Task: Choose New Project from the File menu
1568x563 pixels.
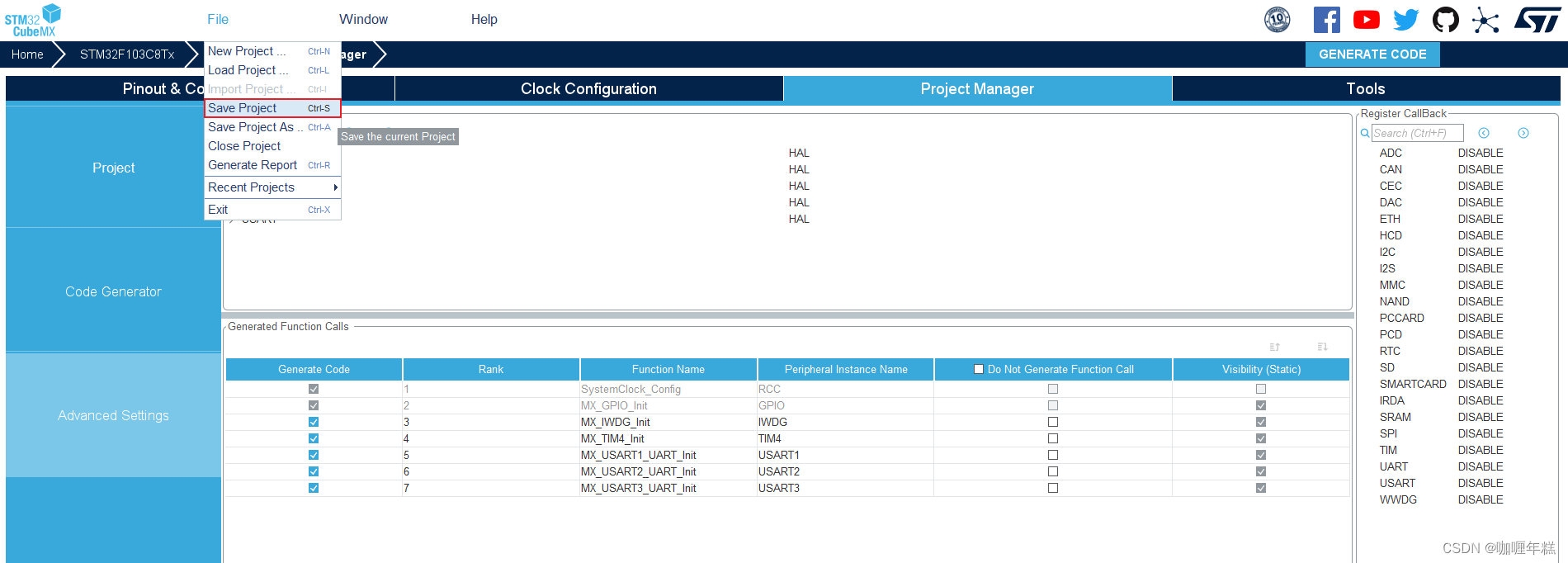Action: [272, 51]
